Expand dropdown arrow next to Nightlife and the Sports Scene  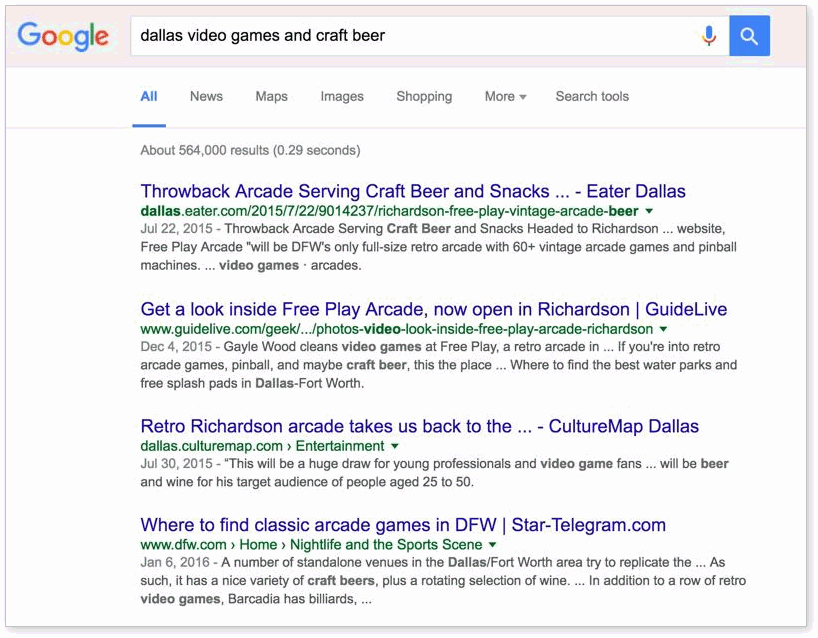pyautogui.click(x=492, y=545)
